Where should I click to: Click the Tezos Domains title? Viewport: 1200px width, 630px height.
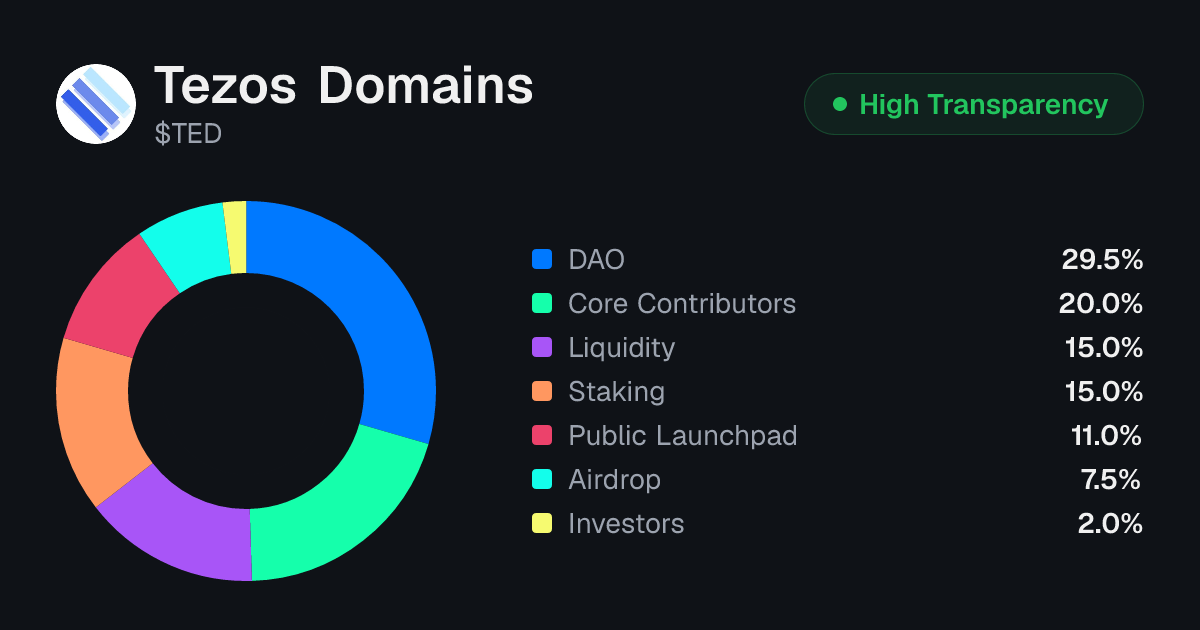click(x=343, y=86)
